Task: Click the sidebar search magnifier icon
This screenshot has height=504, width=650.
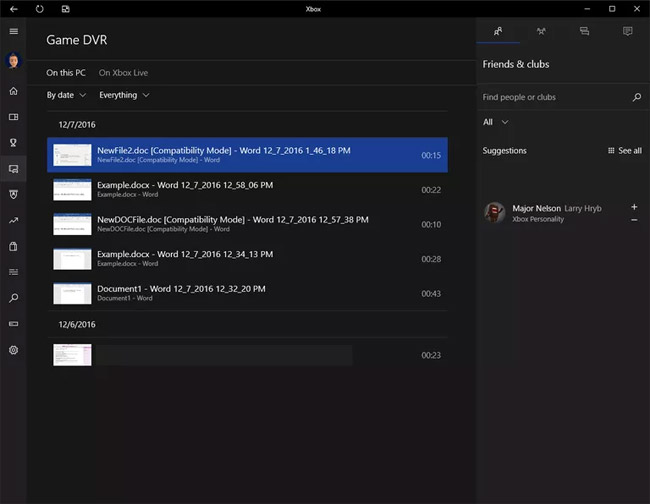Action: pos(14,298)
